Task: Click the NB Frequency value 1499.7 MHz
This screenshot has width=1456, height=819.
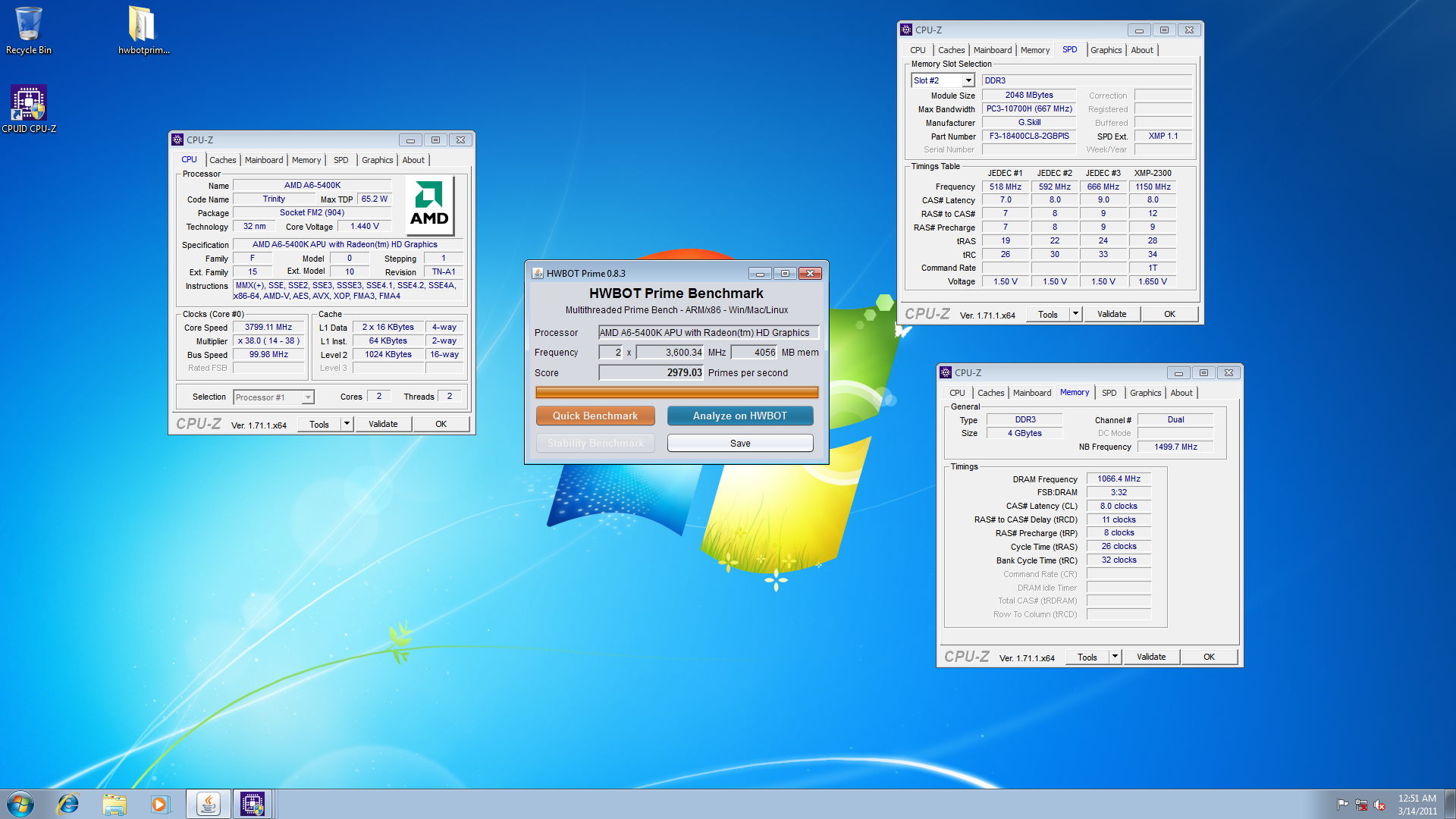Action: pyautogui.click(x=1175, y=447)
